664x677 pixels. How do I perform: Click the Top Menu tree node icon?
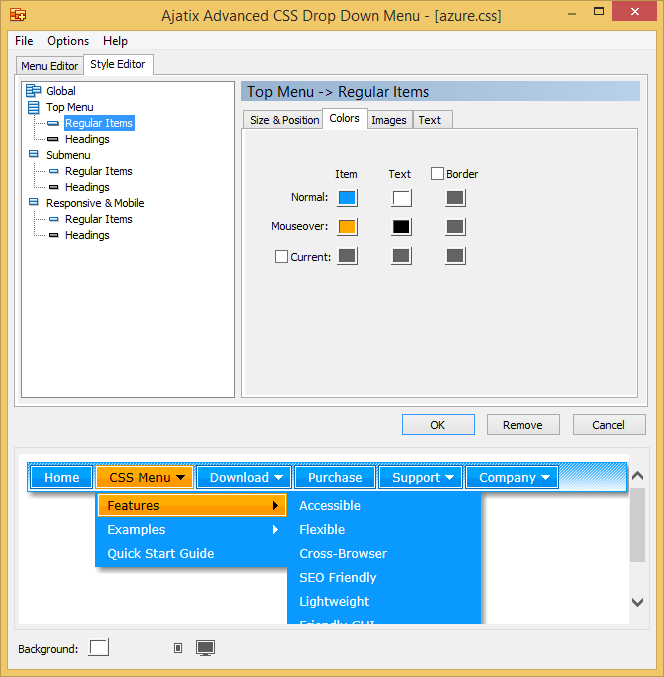point(34,107)
